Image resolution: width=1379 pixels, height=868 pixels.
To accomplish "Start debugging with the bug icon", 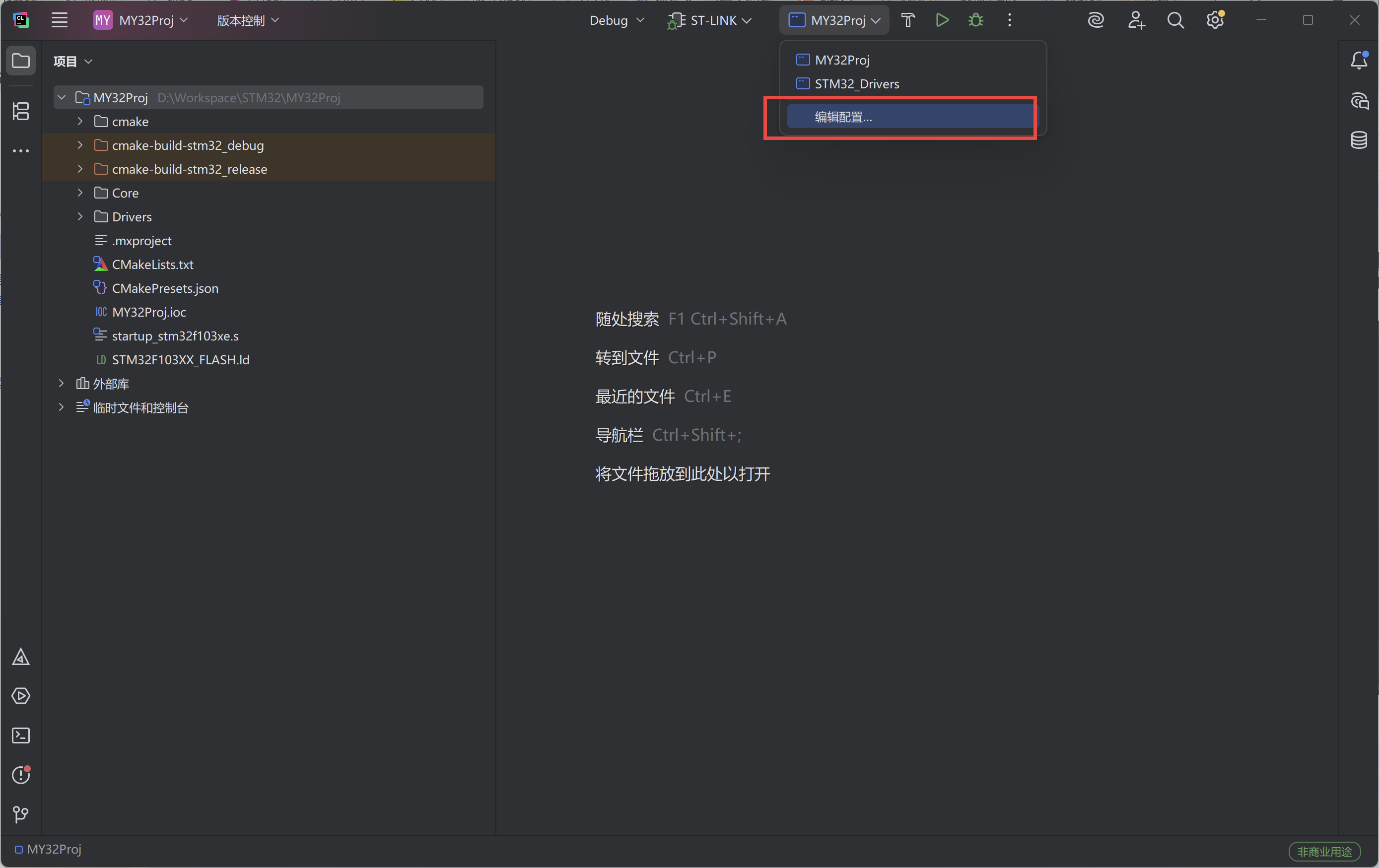I will pos(976,21).
